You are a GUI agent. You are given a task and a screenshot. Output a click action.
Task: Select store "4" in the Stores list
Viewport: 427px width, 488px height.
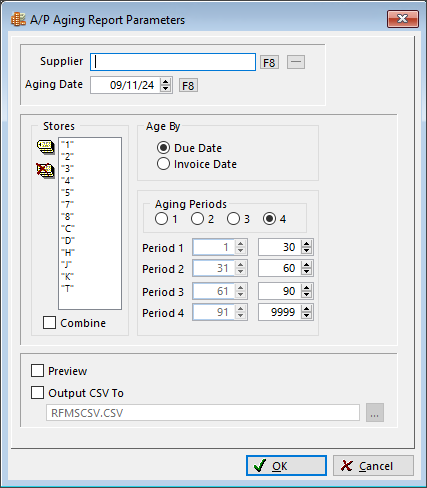pyautogui.click(x=67, y=181)
